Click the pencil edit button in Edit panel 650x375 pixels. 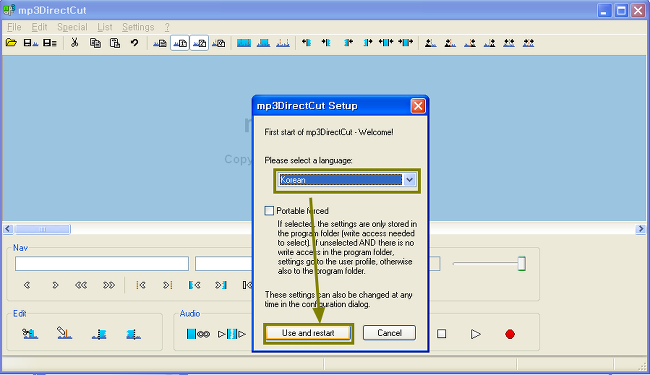tap(64, 334)
